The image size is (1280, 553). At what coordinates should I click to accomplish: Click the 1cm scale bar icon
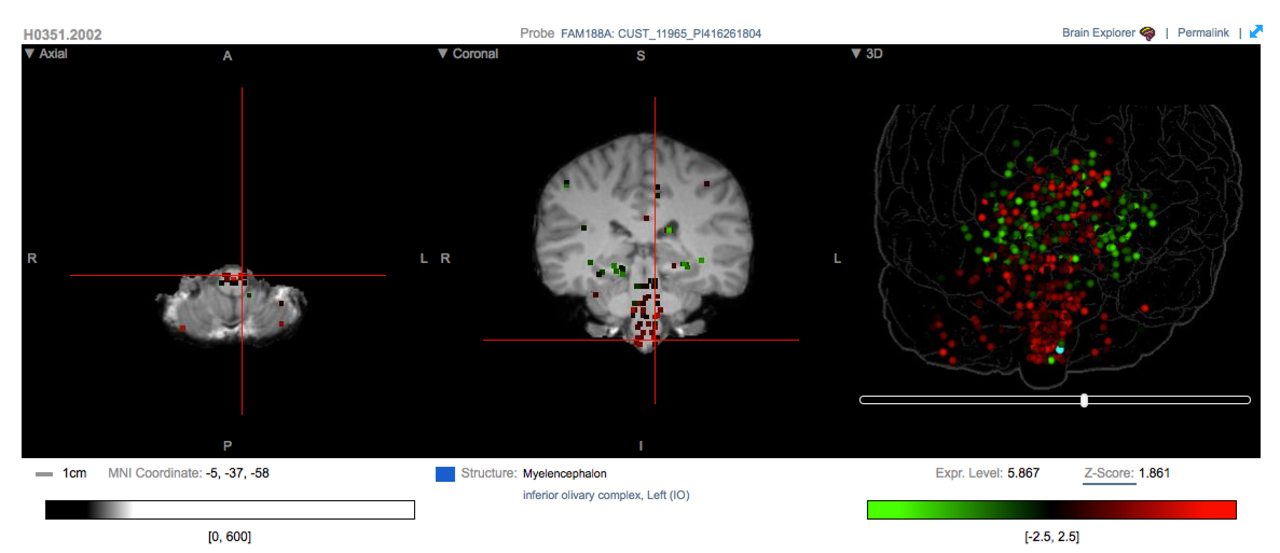[x=44, y=474]
